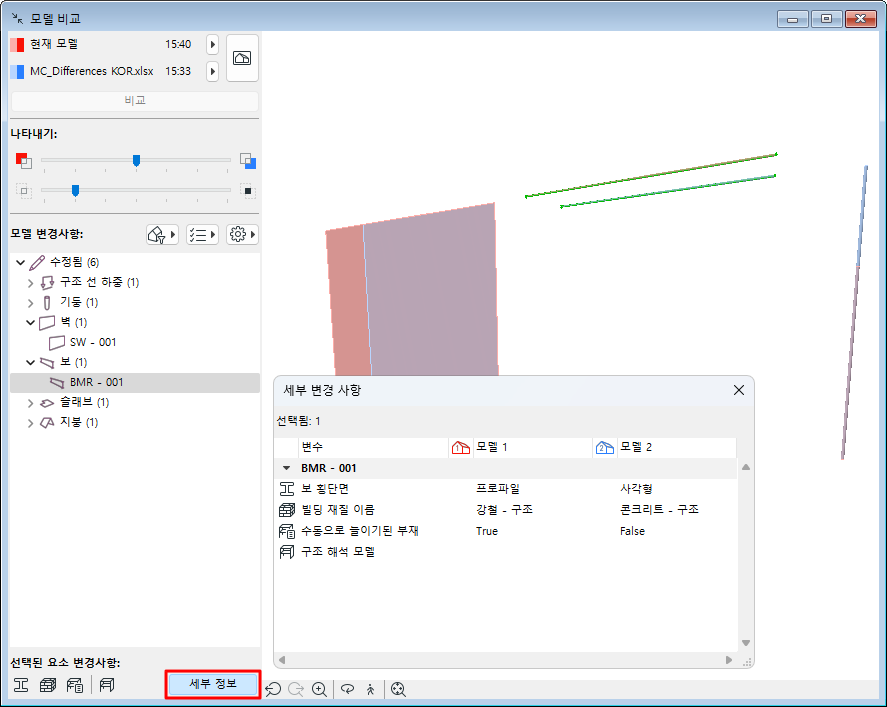
Task: Expand the 구조 선 하중 (1) node
Action: point(31,283)
